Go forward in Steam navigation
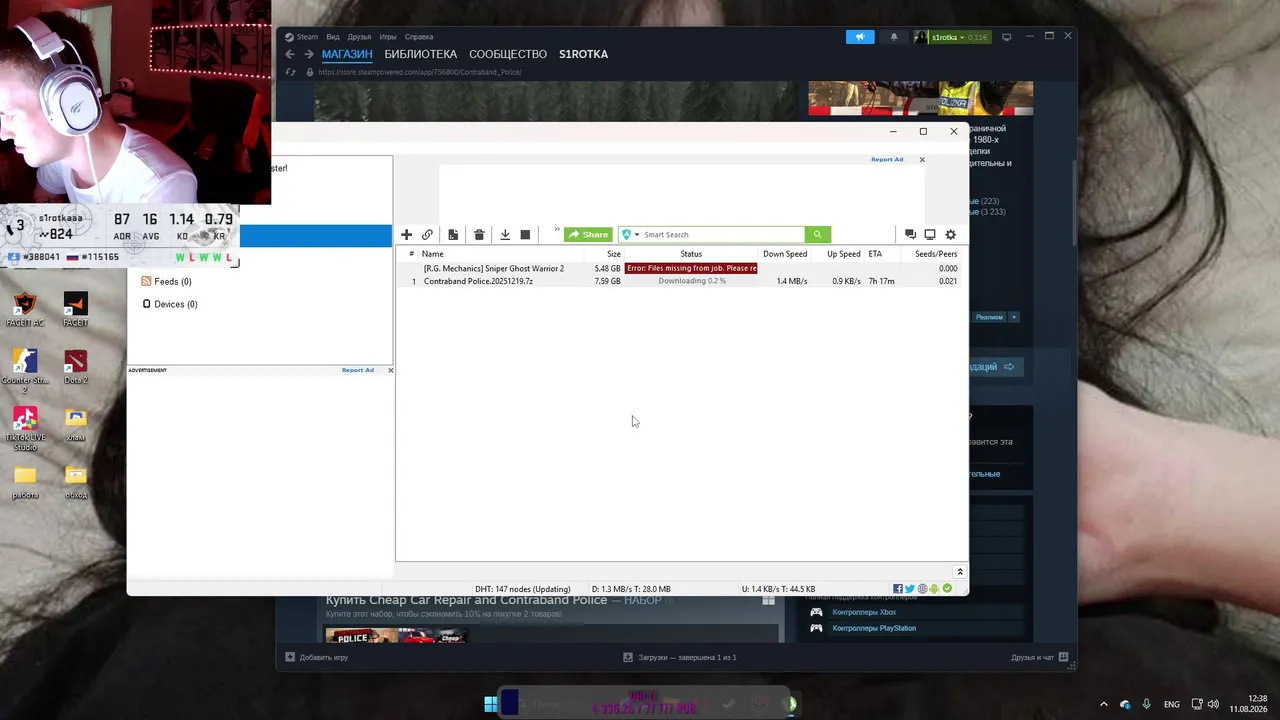This screenshot has height=720, width=1280. (309, 54)
